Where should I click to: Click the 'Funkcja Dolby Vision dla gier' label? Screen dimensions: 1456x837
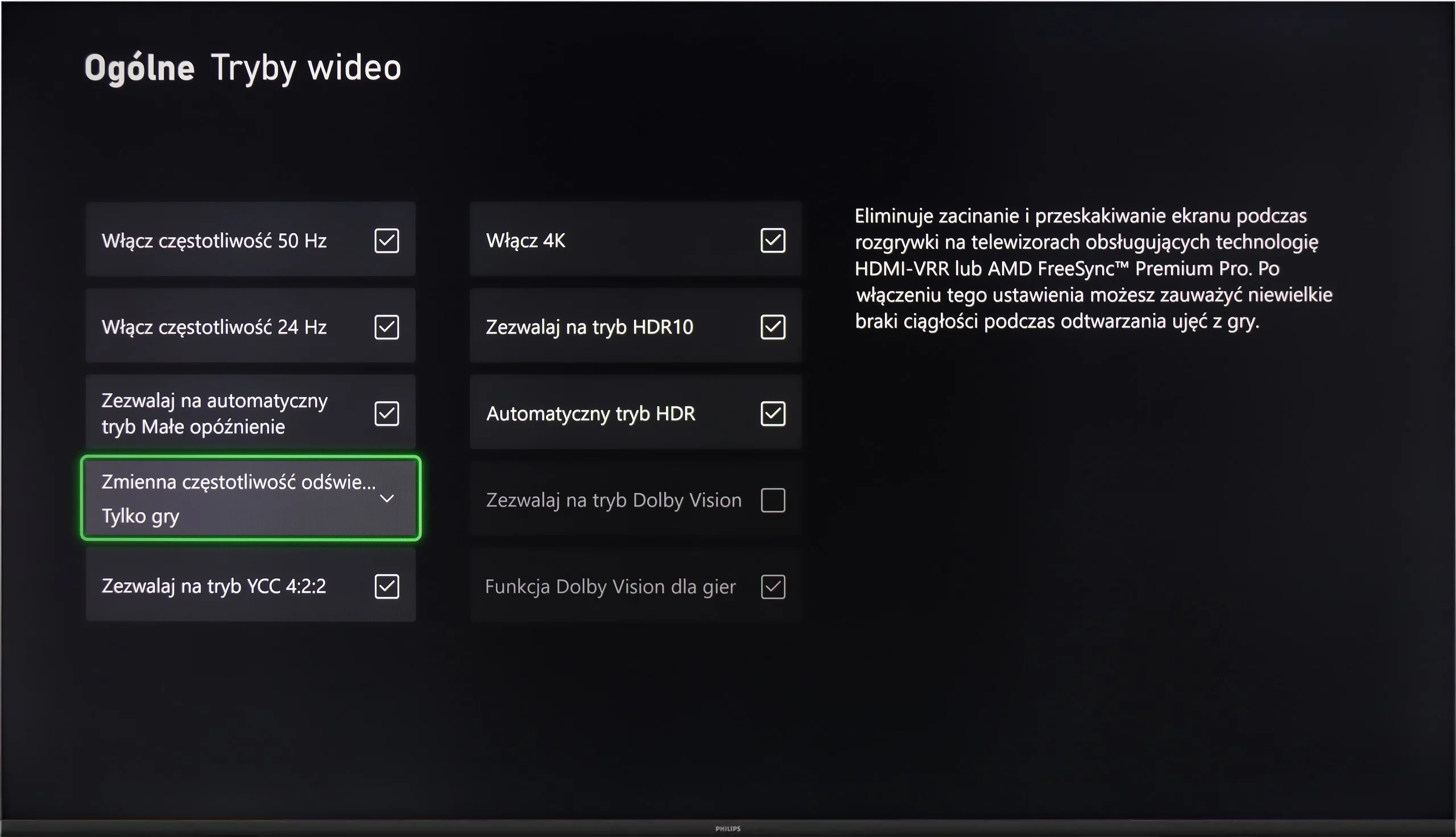pos(610,587)
